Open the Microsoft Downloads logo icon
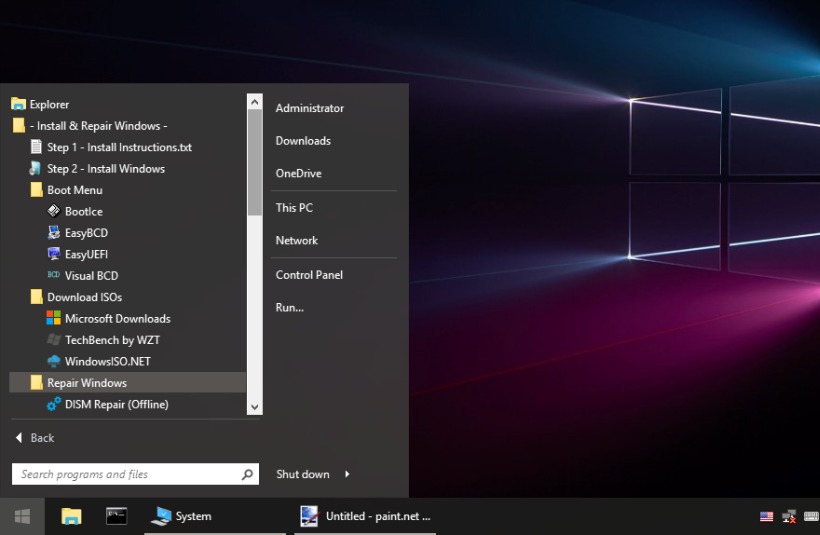 click(x=53, y=318)
